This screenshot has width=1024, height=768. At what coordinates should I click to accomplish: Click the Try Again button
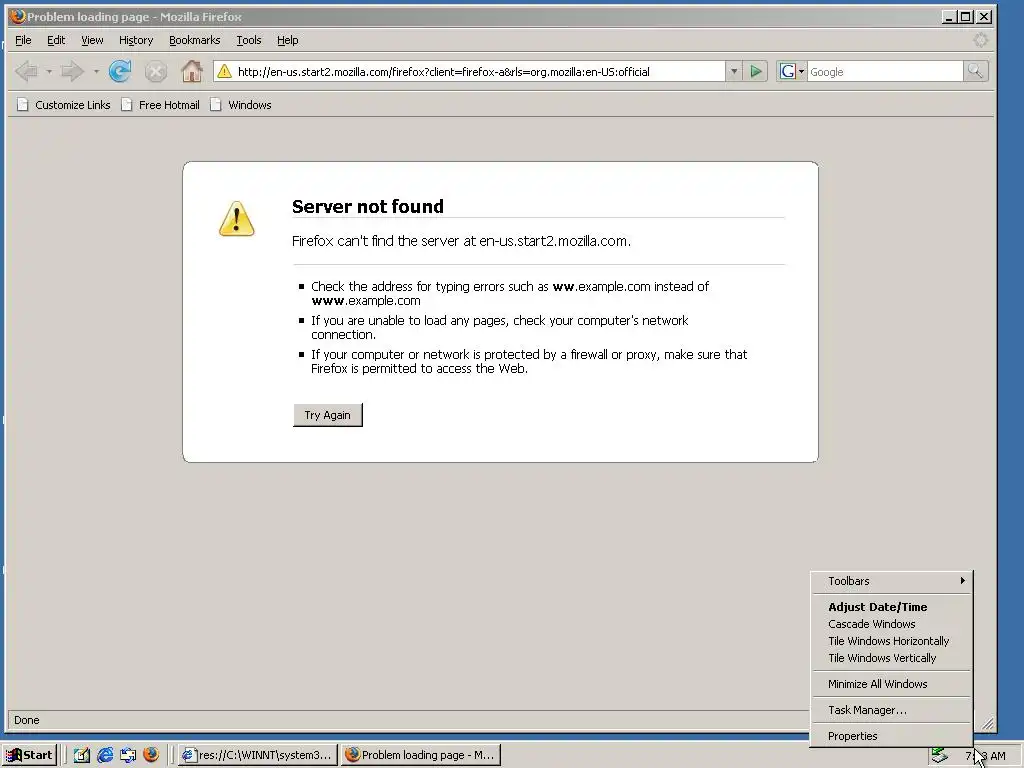pyautogui.click(x=327, y=415)
